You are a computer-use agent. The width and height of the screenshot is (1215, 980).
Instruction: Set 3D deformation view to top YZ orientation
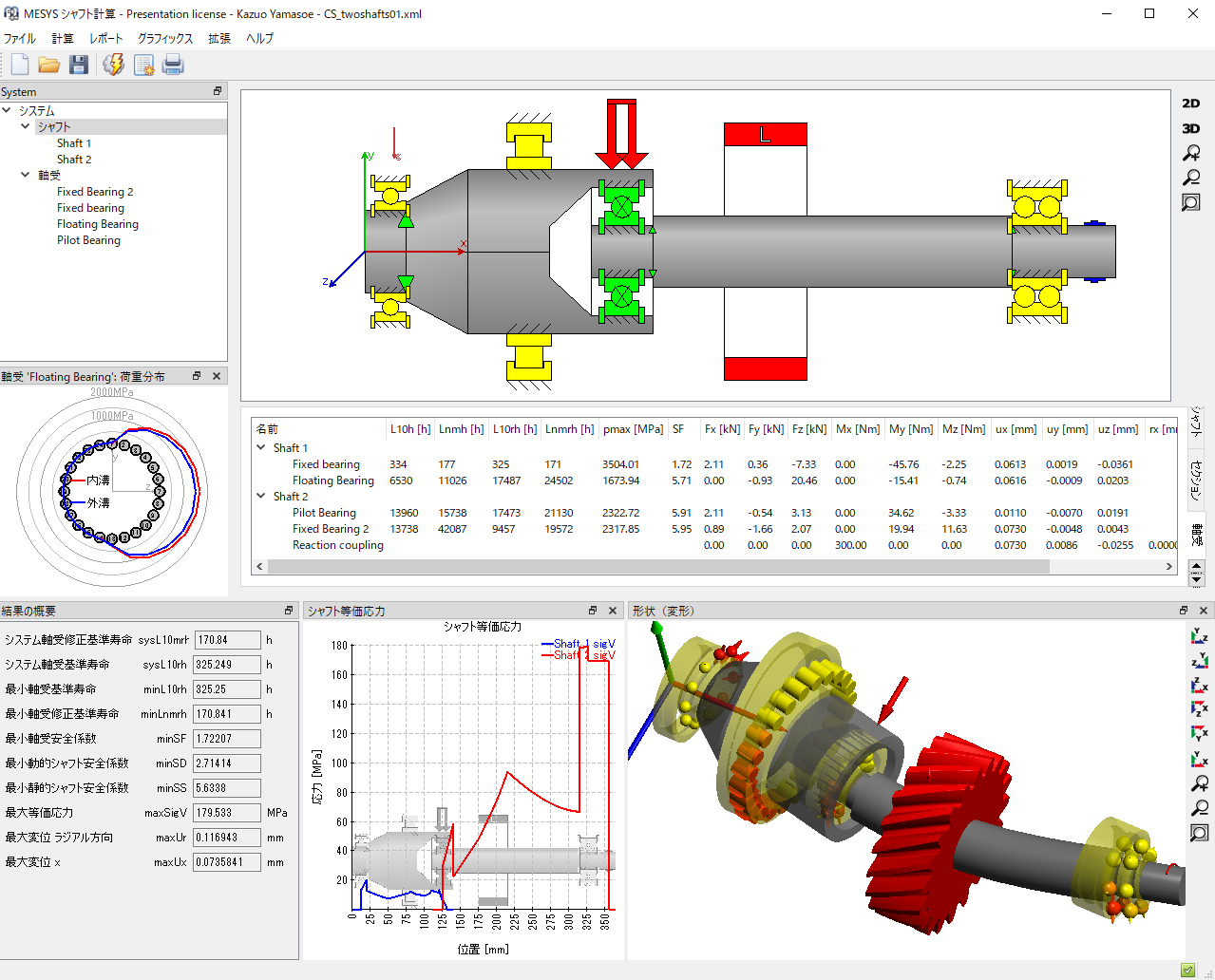[x=1199, y=636]
